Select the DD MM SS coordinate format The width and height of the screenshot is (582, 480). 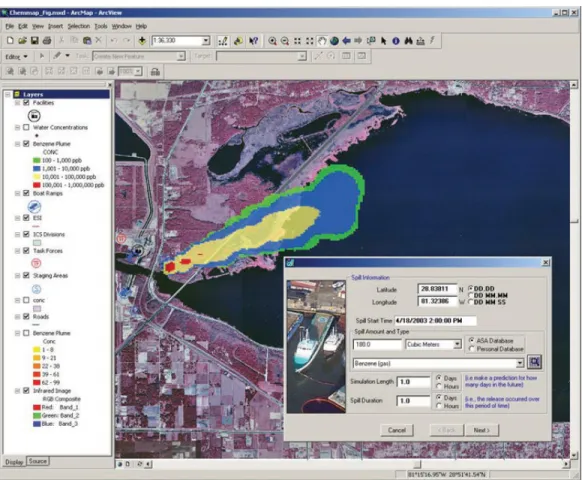(471, 302)
